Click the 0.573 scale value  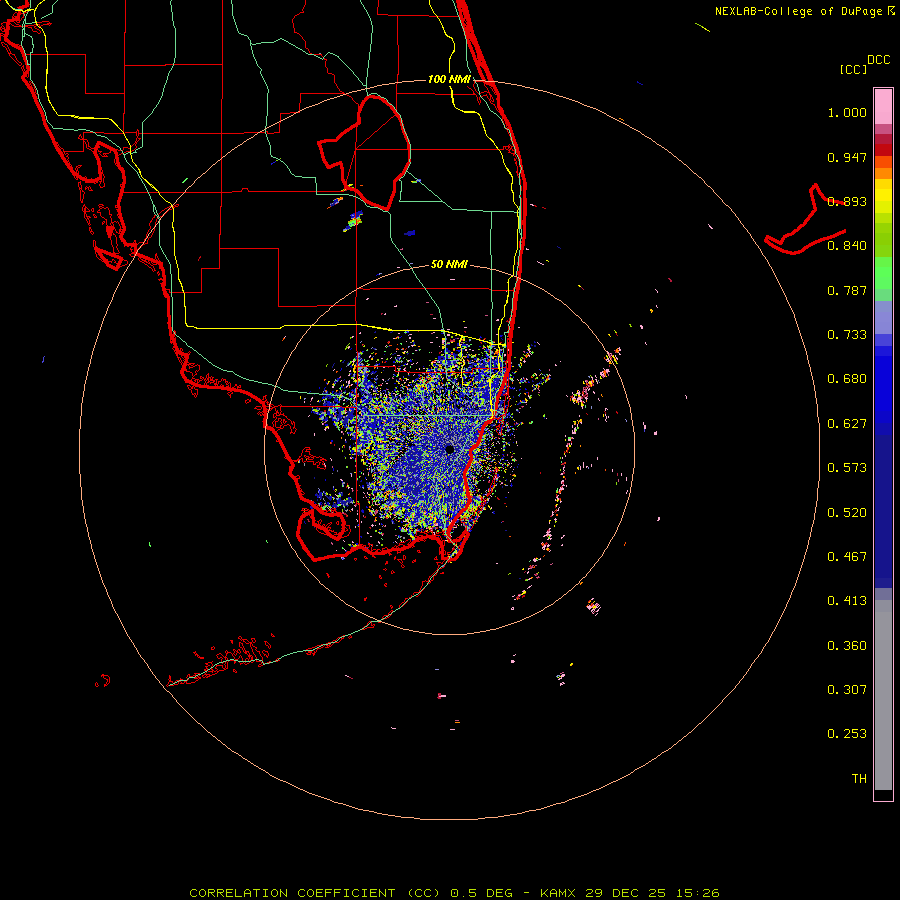click(x=847, y=468)
